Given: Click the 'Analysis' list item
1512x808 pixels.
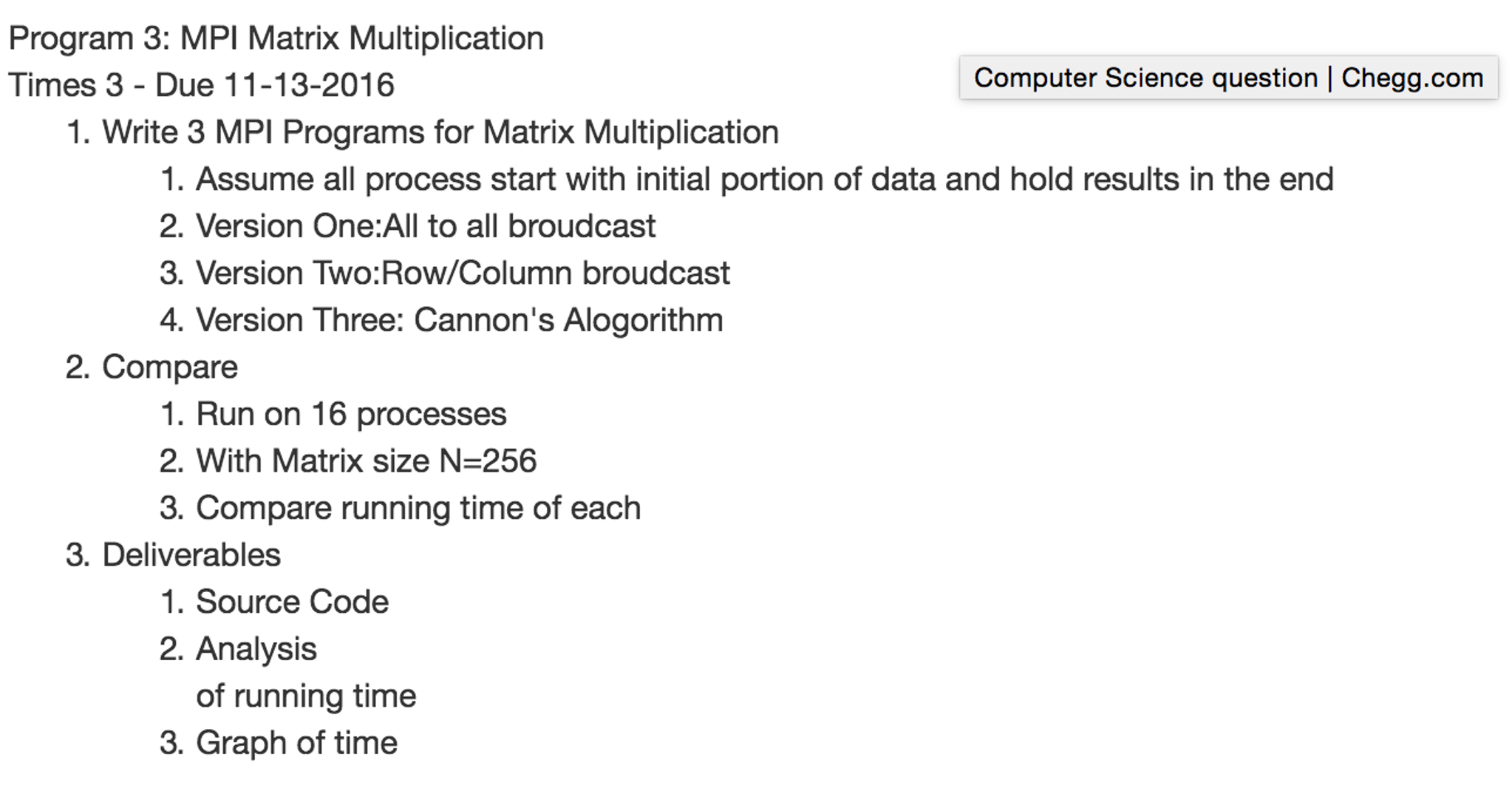Looking at the screenshot, I should pos(256,649).
